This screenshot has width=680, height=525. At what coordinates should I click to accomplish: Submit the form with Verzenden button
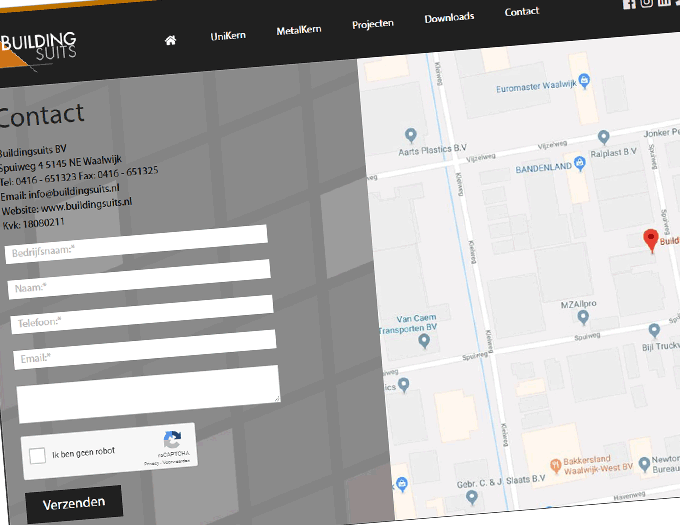(74, 504)
